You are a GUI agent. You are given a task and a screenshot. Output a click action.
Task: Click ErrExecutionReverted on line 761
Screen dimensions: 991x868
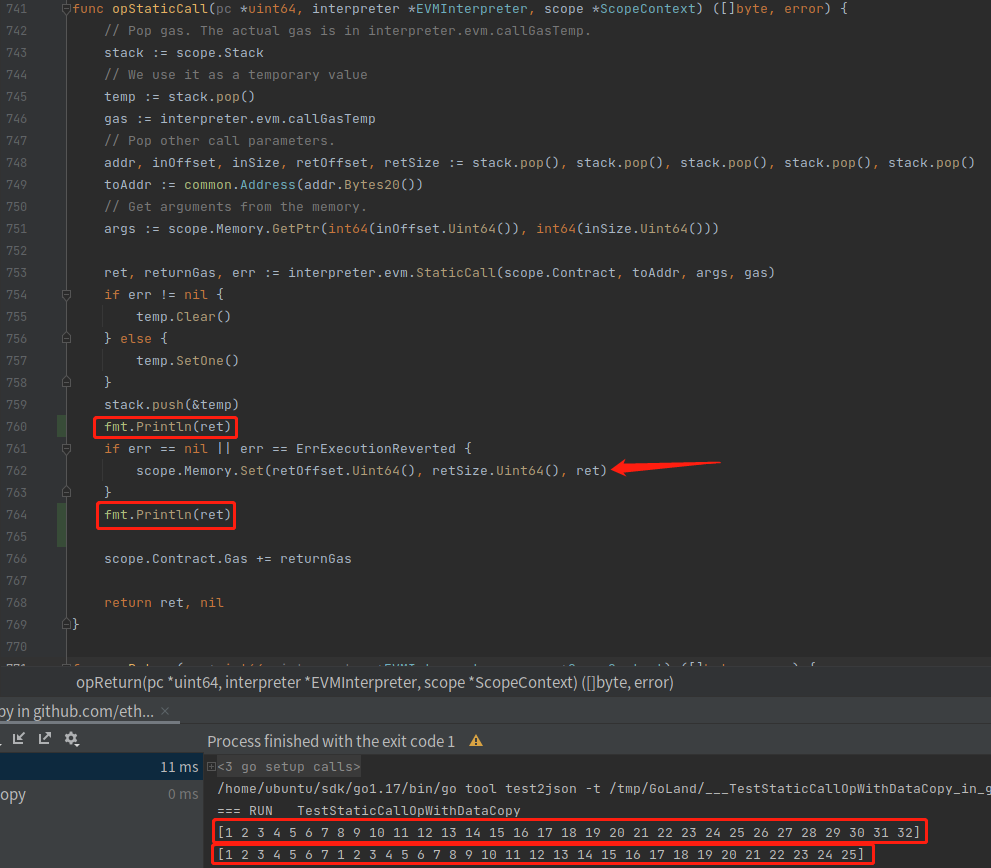click(x=375, y=449)
